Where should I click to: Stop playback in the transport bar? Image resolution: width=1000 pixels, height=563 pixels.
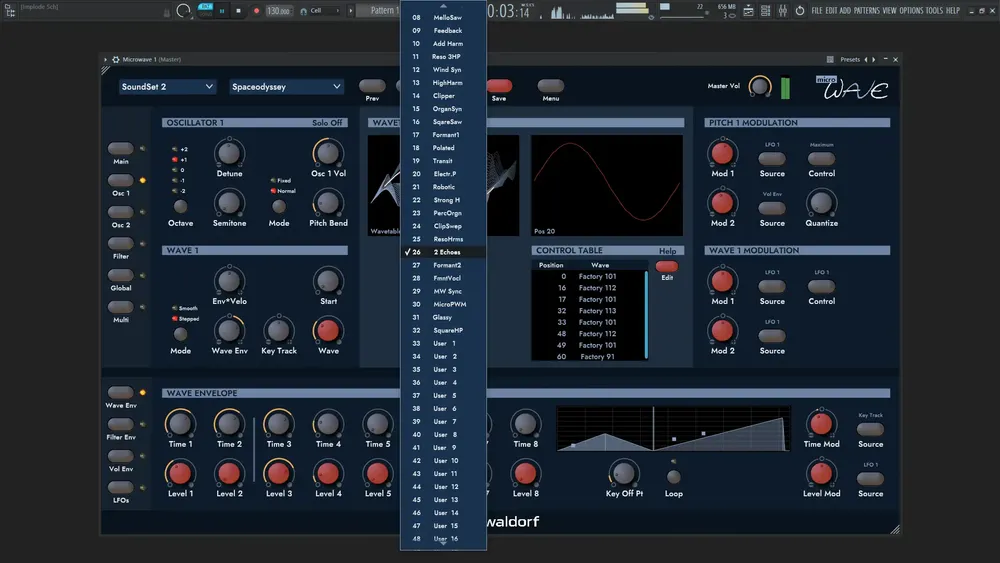(239, 11)
